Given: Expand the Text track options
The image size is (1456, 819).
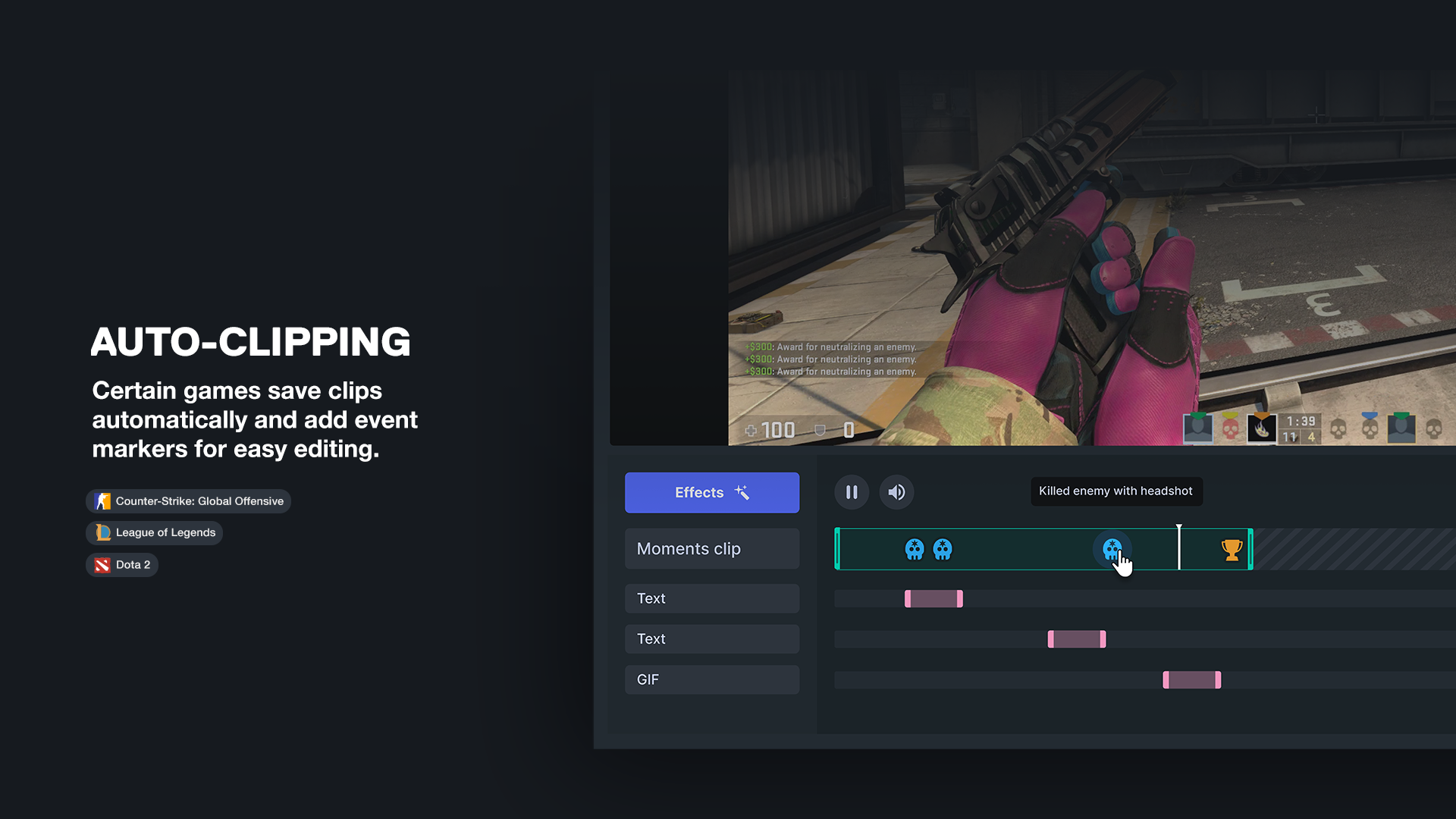Looking at the screenshot, I should click(x=713, y=597).
